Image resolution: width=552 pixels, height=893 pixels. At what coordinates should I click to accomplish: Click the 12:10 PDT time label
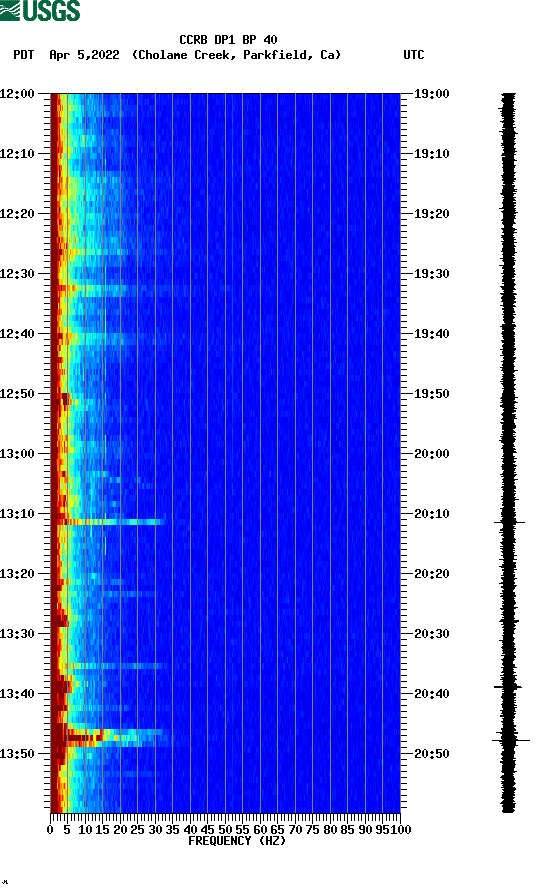(x=17, y=154)
